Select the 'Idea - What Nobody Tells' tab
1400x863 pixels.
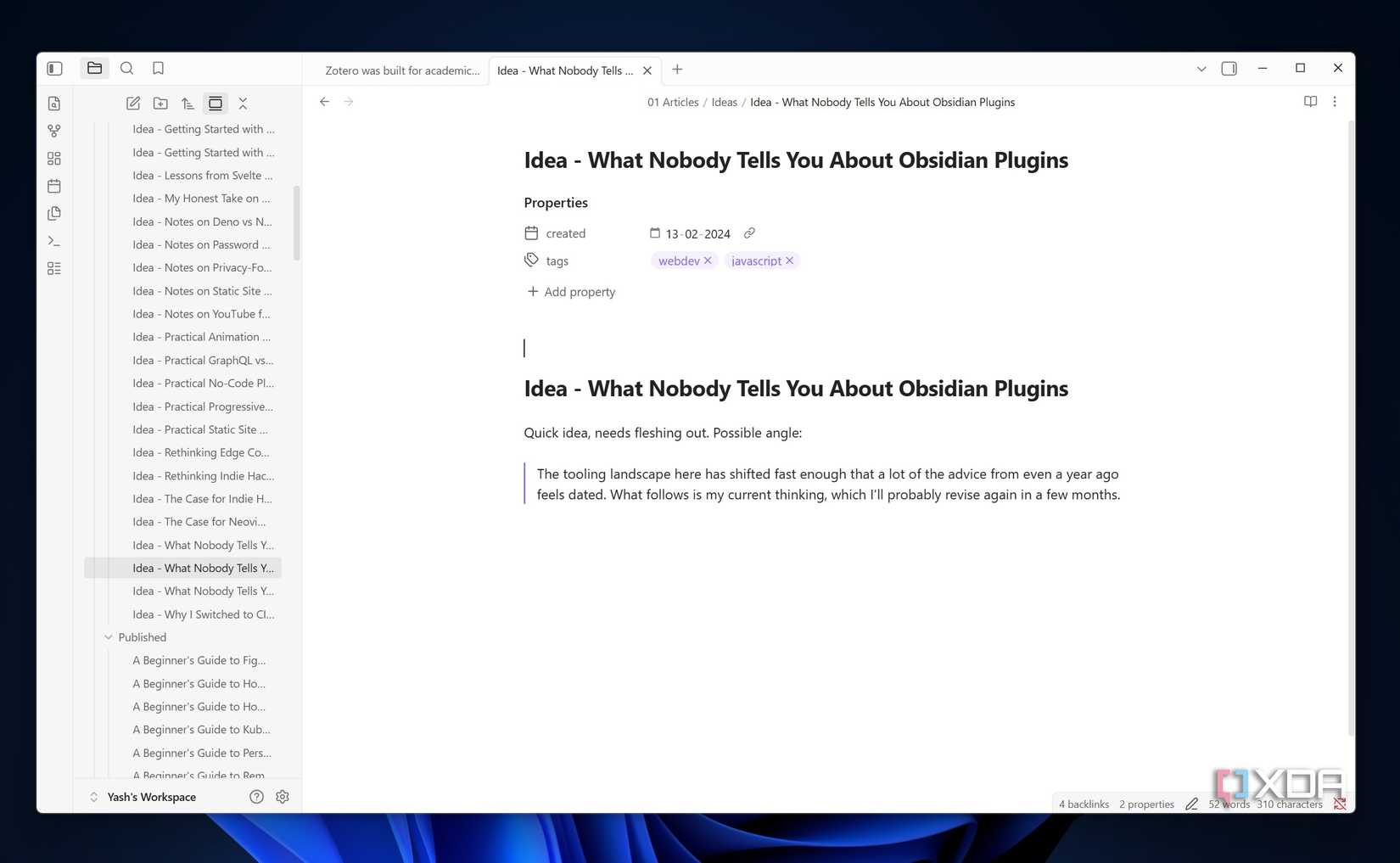click(565, 70)
